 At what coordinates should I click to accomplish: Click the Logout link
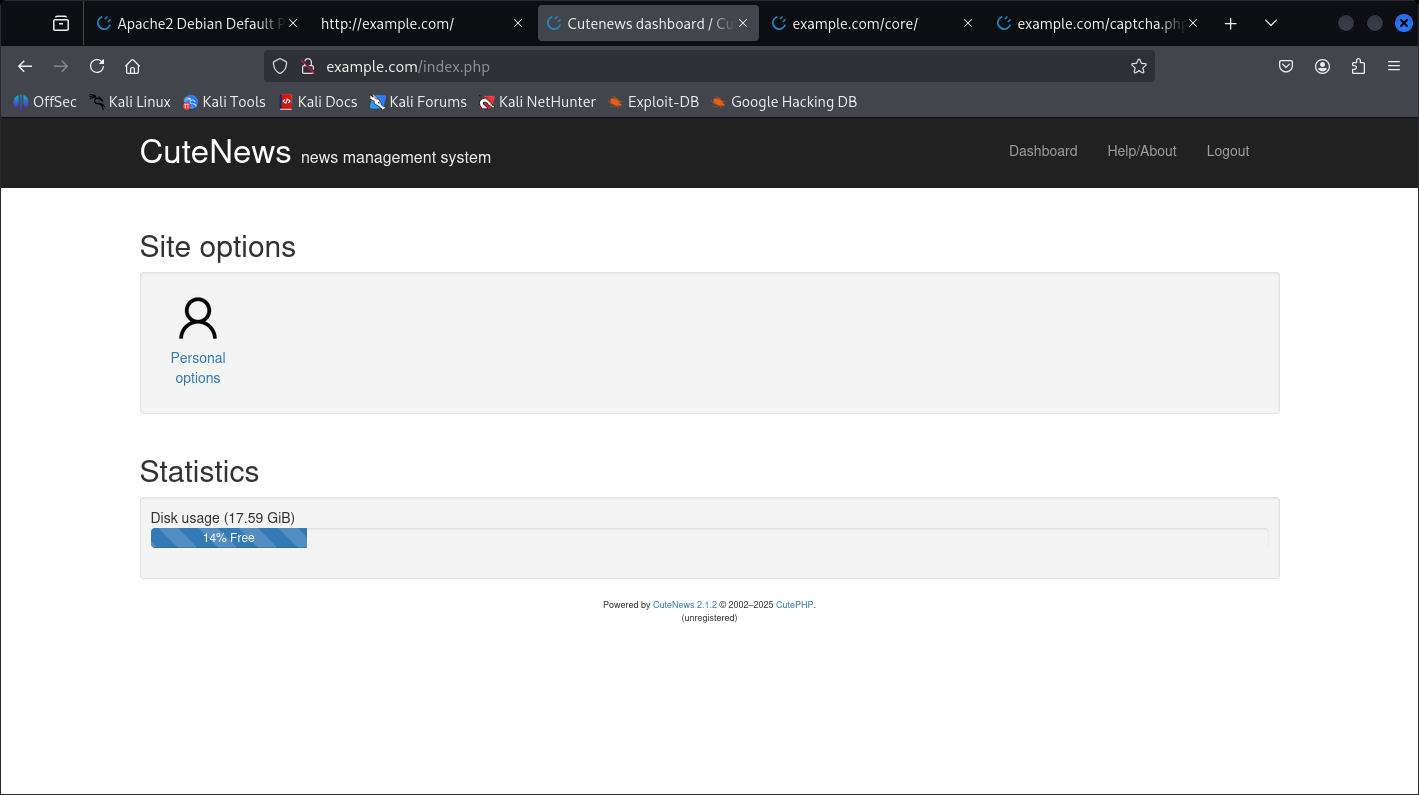(x=1228, y=151)
